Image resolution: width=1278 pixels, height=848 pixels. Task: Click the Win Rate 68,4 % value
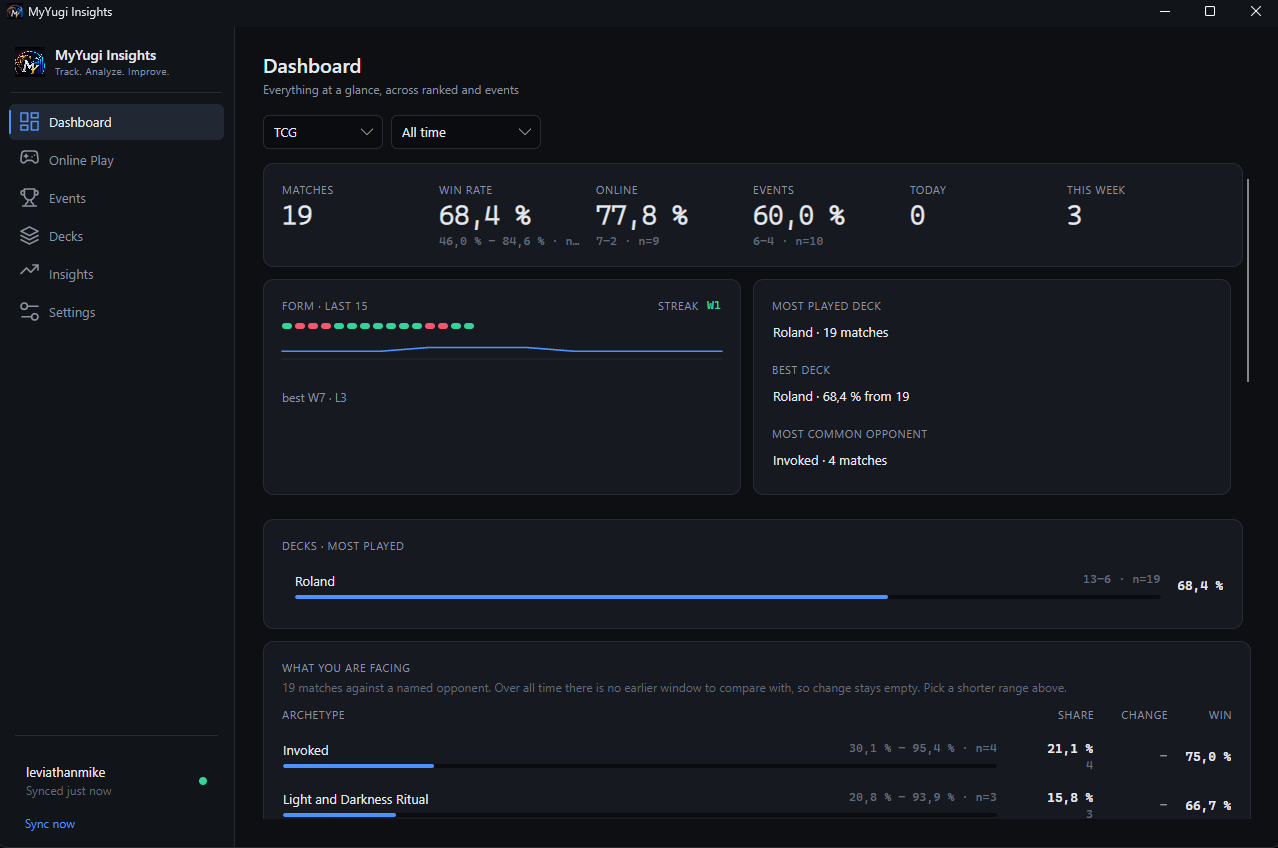(485, 215)
